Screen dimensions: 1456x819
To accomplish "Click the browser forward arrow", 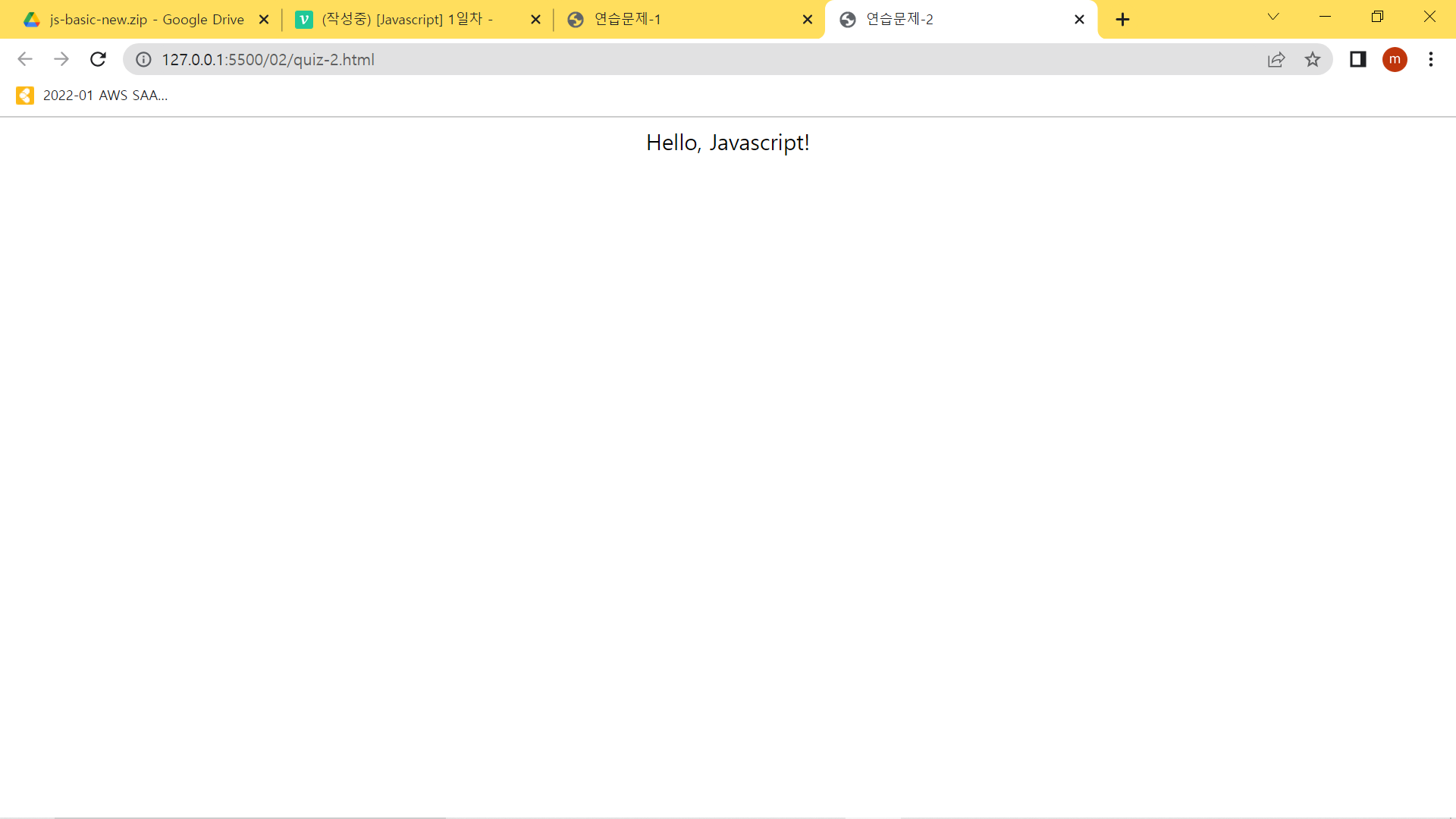I will (x=61, y=59).
